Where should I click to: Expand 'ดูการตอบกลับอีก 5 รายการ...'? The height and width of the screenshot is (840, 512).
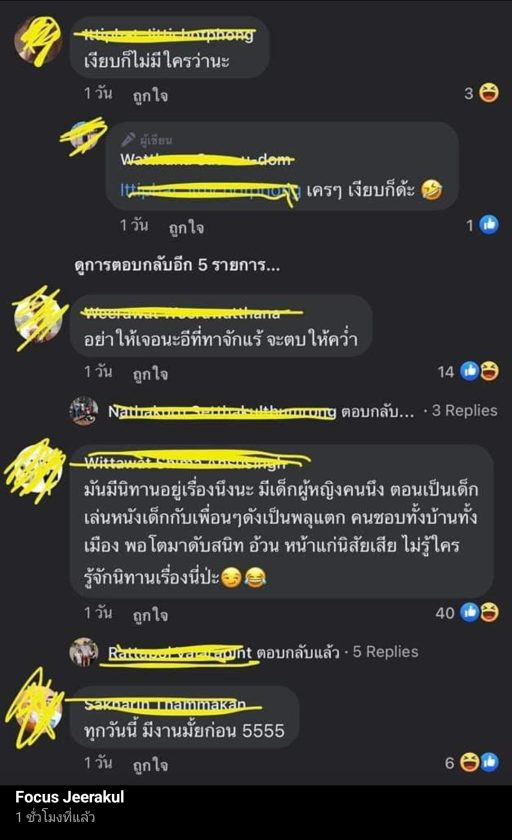(177, 265)
